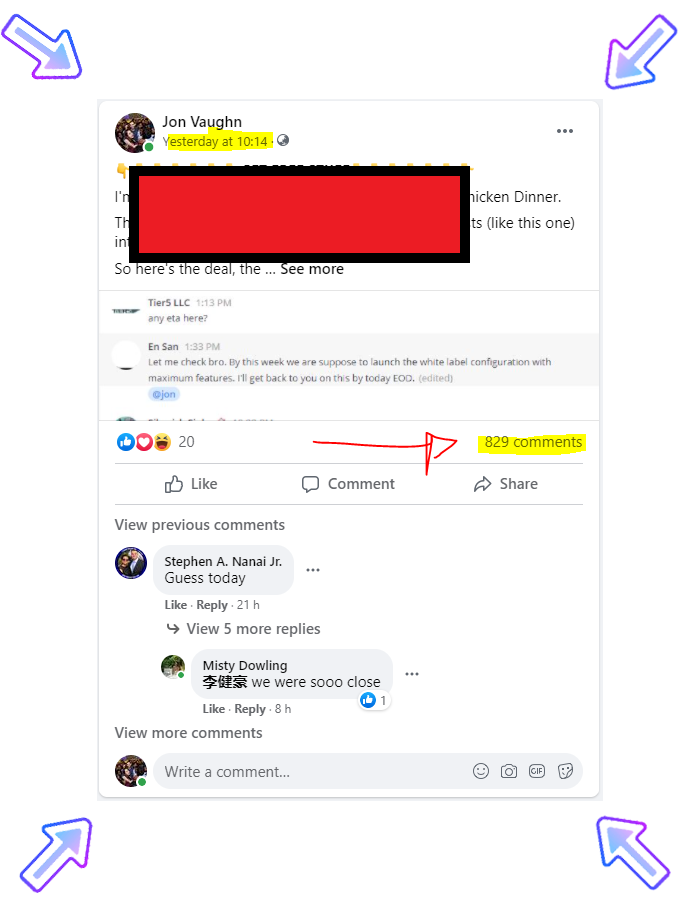Screen dimensions: 700x900
Task: Open Jon Vaughn's profile name
Action: coord(202,122)
